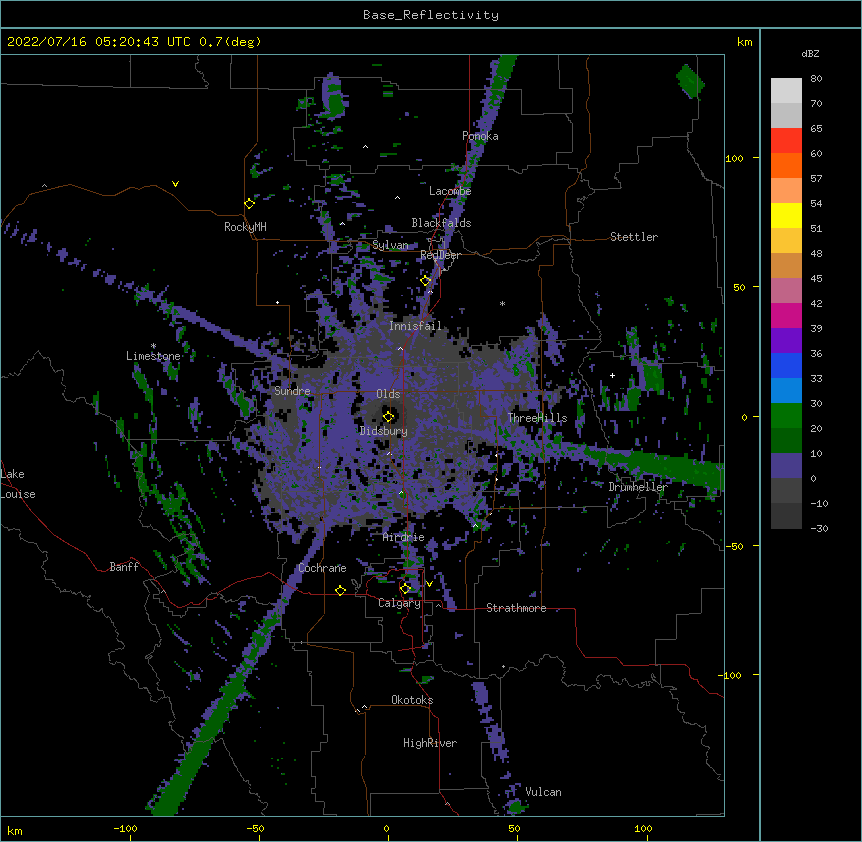Click the Vulcan city label
862x842 pixels.
click(543, 792)
